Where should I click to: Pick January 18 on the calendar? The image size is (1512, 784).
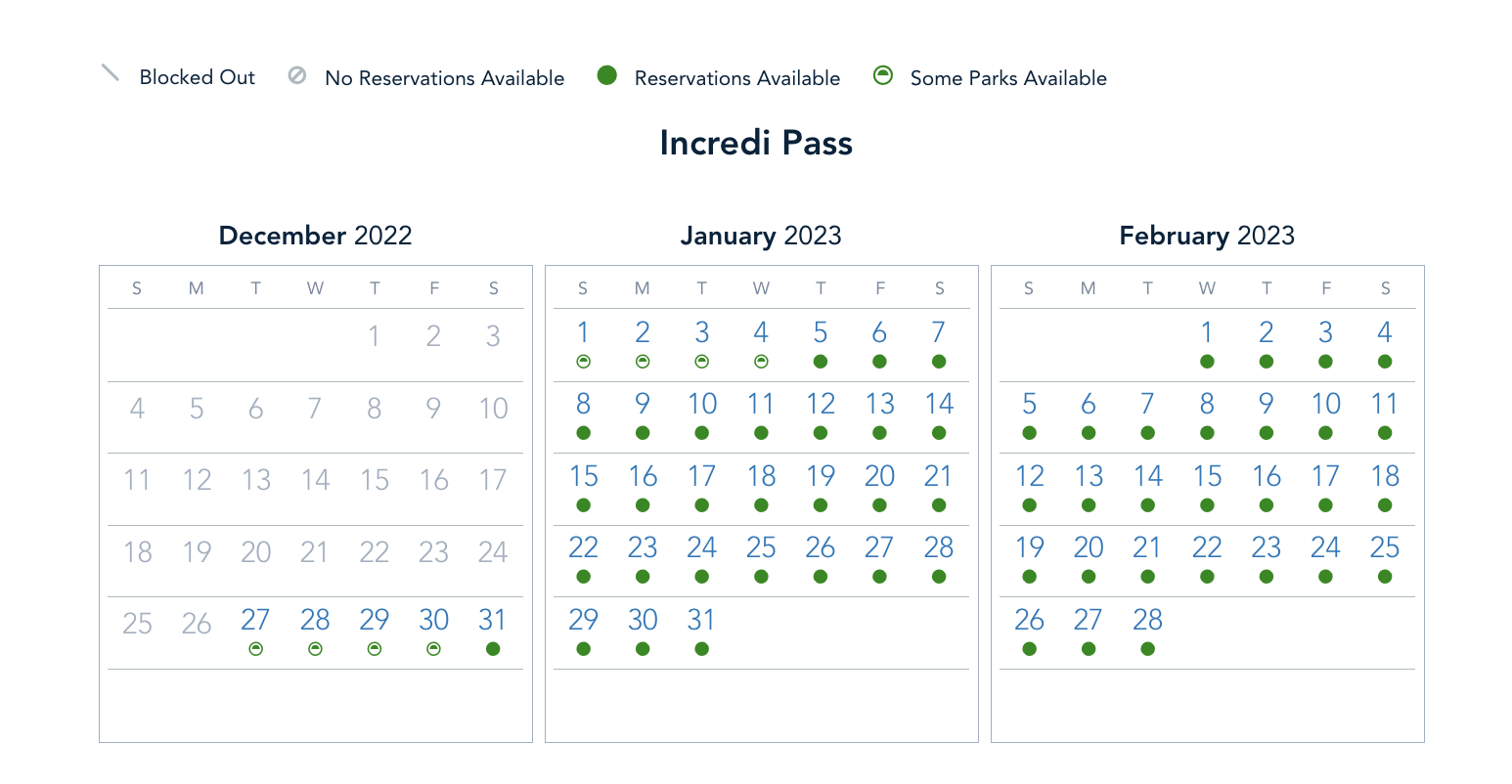[761, 477]
